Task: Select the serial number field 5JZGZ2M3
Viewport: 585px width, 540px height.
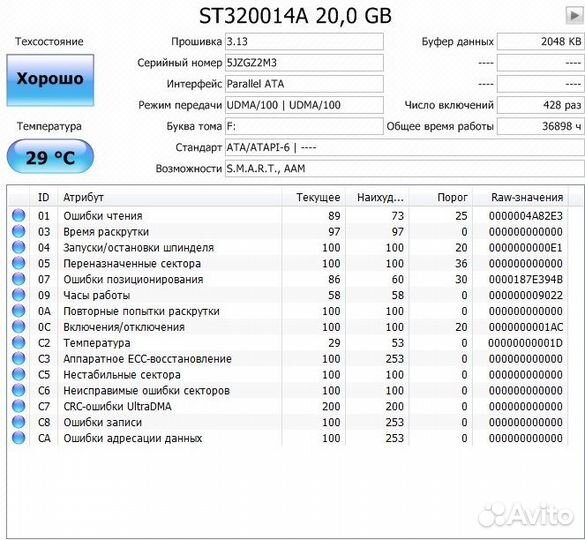Action: pyautogui.click(x=304, y=63)
